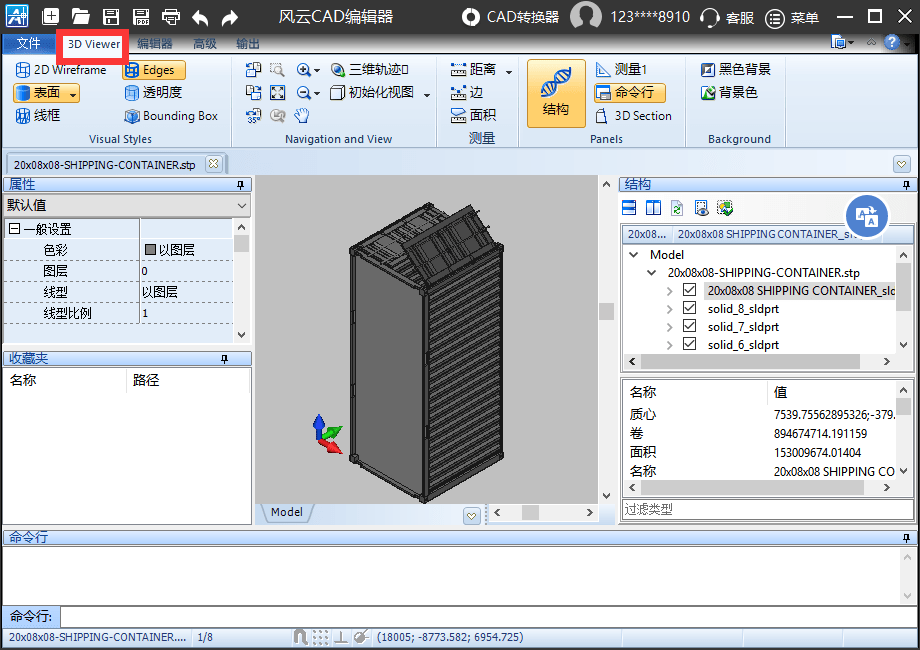The width and height of the screenshot is (920, 650).
Task: Pick a 背景色 background color
Action: pos(729,93)
